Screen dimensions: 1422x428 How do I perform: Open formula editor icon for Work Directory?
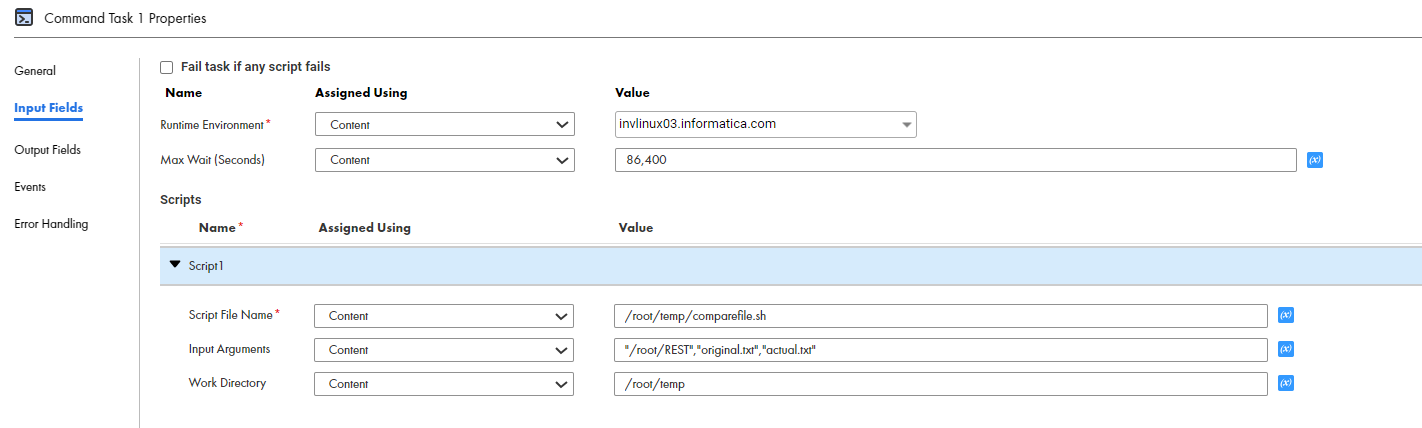pos(1287,384)
